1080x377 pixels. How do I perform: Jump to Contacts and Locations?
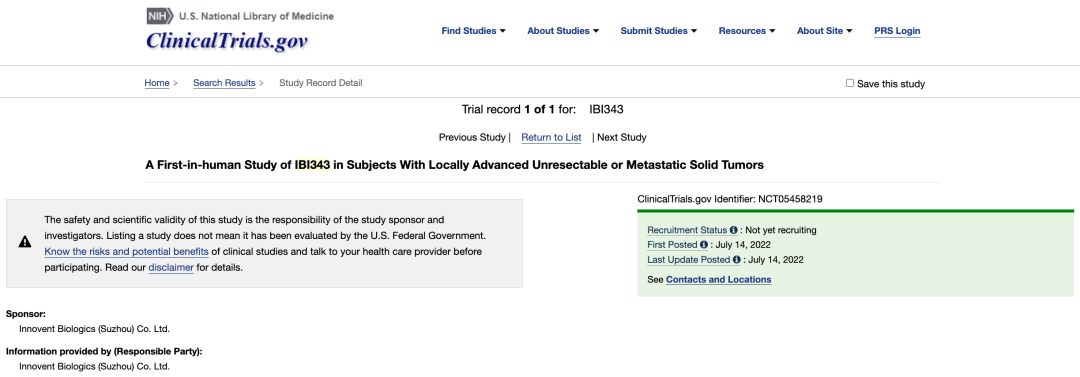point(718,280)
